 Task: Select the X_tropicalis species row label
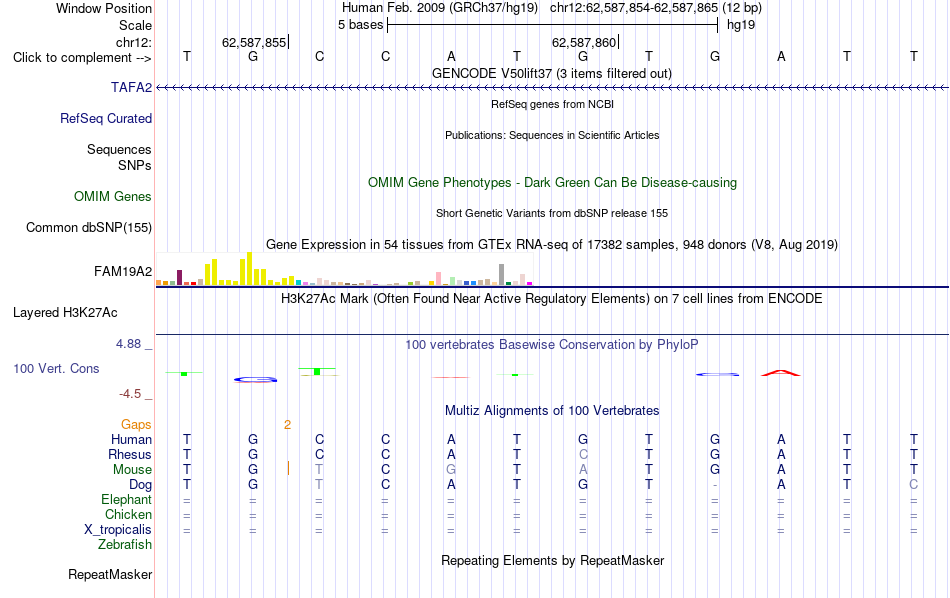pos(118,530)
